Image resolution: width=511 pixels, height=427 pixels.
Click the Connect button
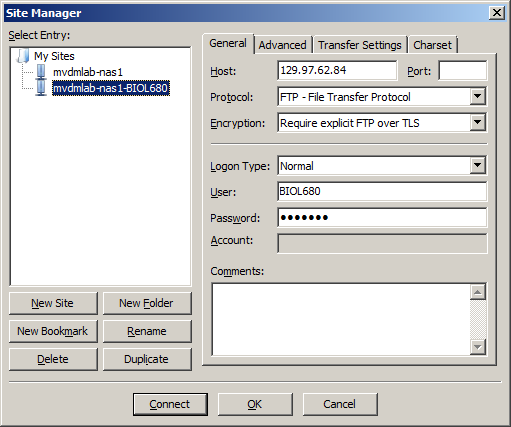coord(170,404)
